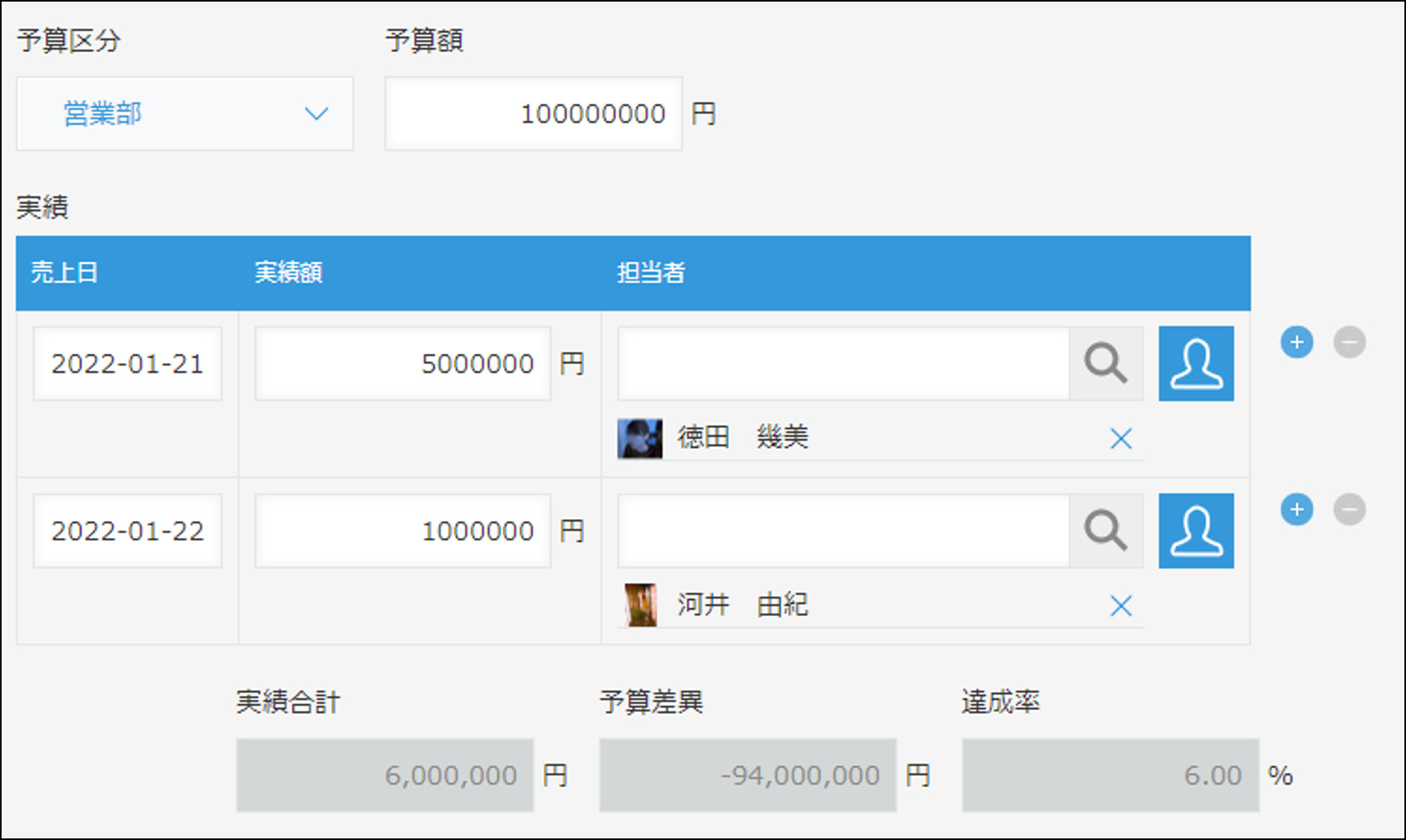This screenshot has height=840, width=1406.
Task: Delete the 2022-01-21 row with the minus button
Action: [x=1349, y=342]
